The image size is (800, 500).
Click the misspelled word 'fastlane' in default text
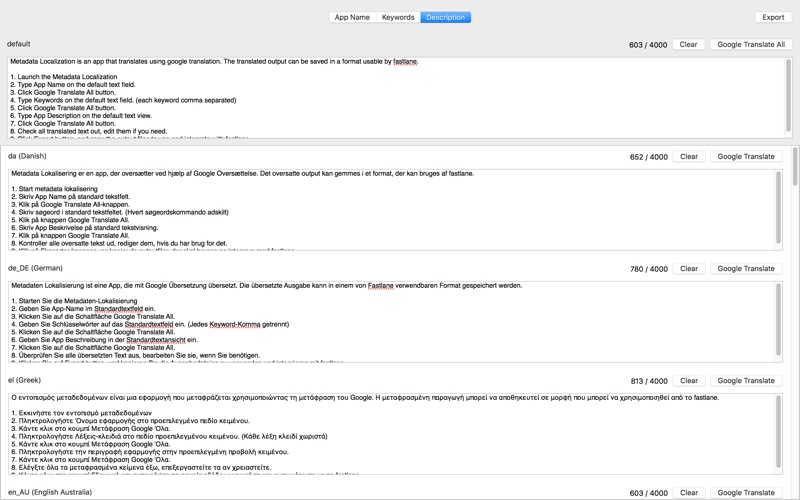tap(406, 62)
